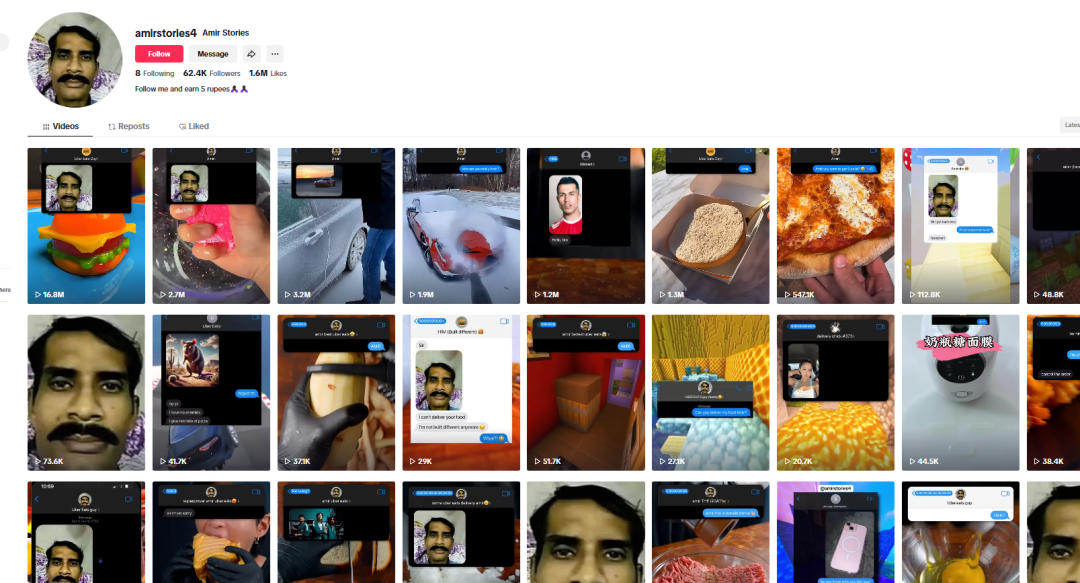Open the Message button
This screenshot has height=583, width=1080.
[x=212, y=54]
